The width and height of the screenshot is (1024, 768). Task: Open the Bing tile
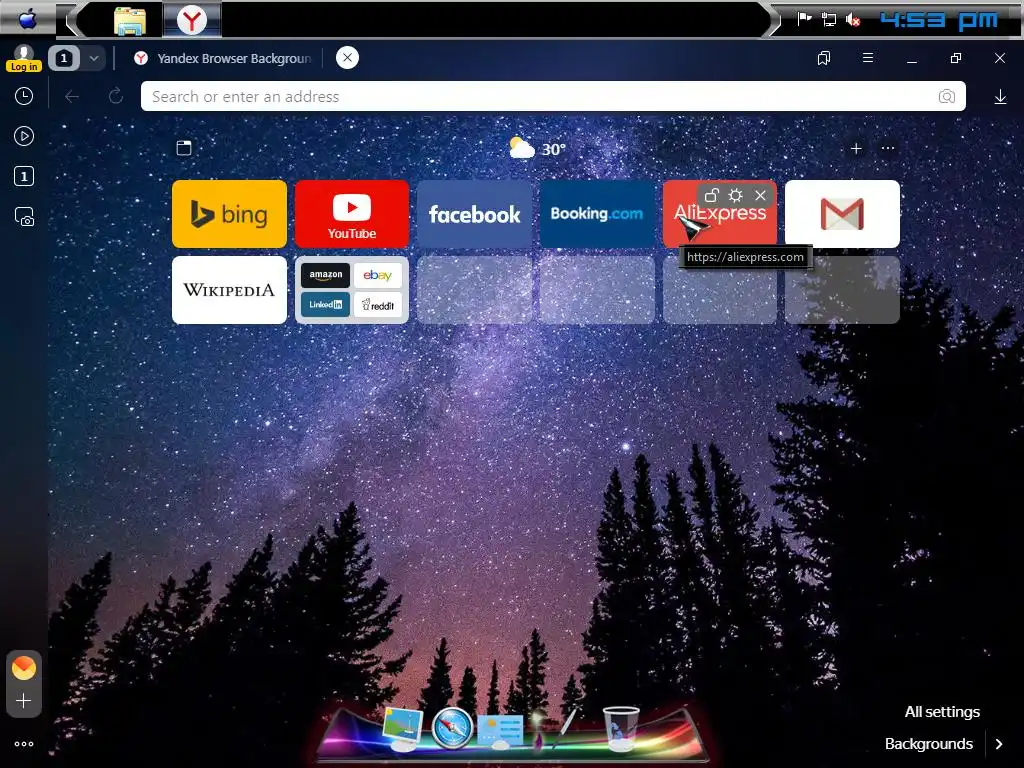(x=229, y=214)
